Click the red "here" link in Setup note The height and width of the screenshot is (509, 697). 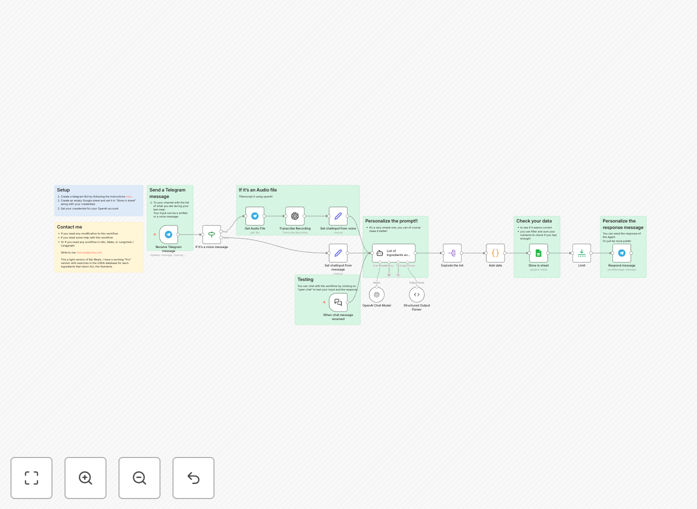click(129, 196)
